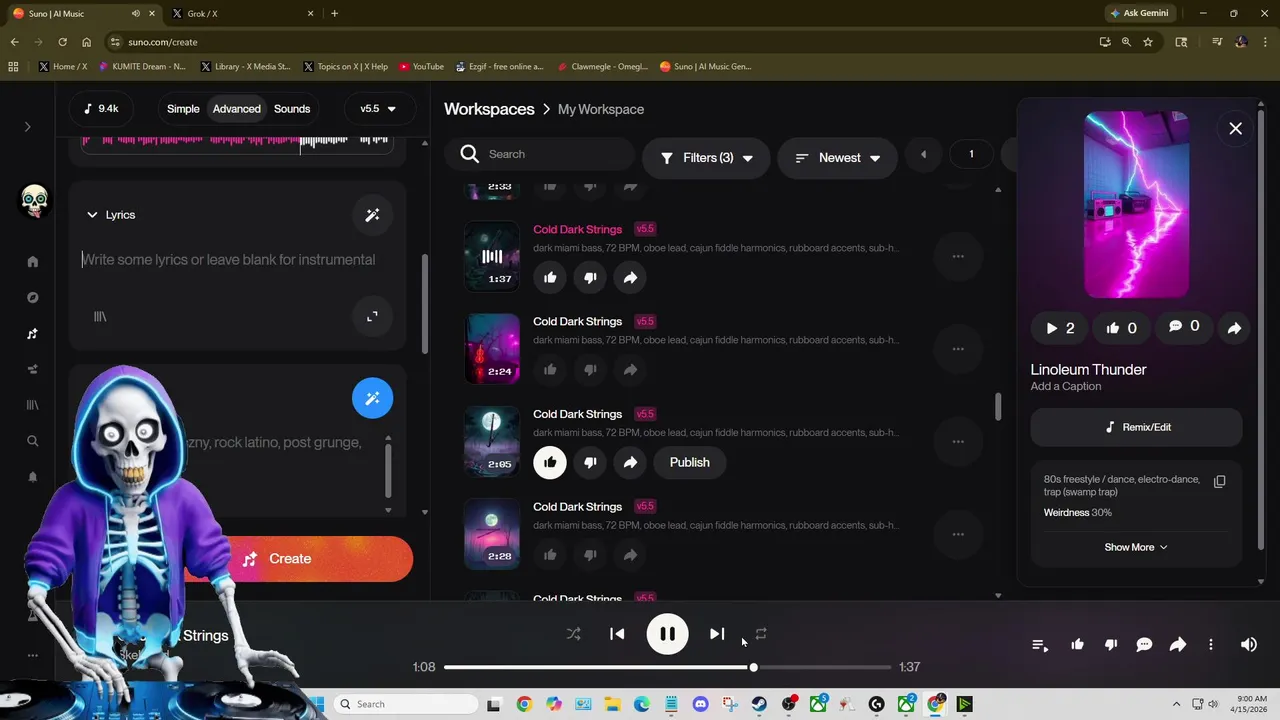Dislike the 2:05 Cold Dark Strings song

point(590,463)
